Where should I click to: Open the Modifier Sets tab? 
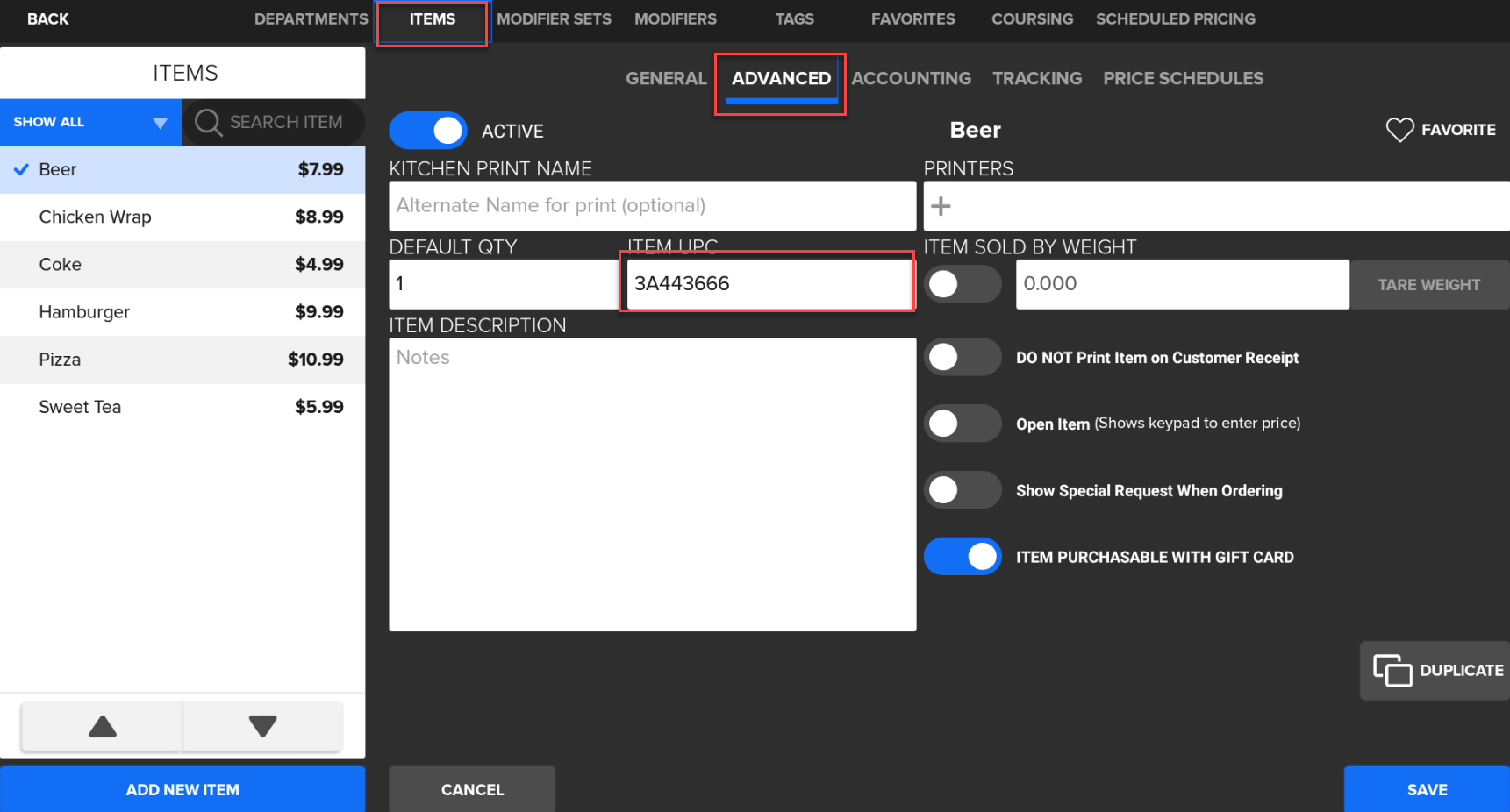[554, 19]
